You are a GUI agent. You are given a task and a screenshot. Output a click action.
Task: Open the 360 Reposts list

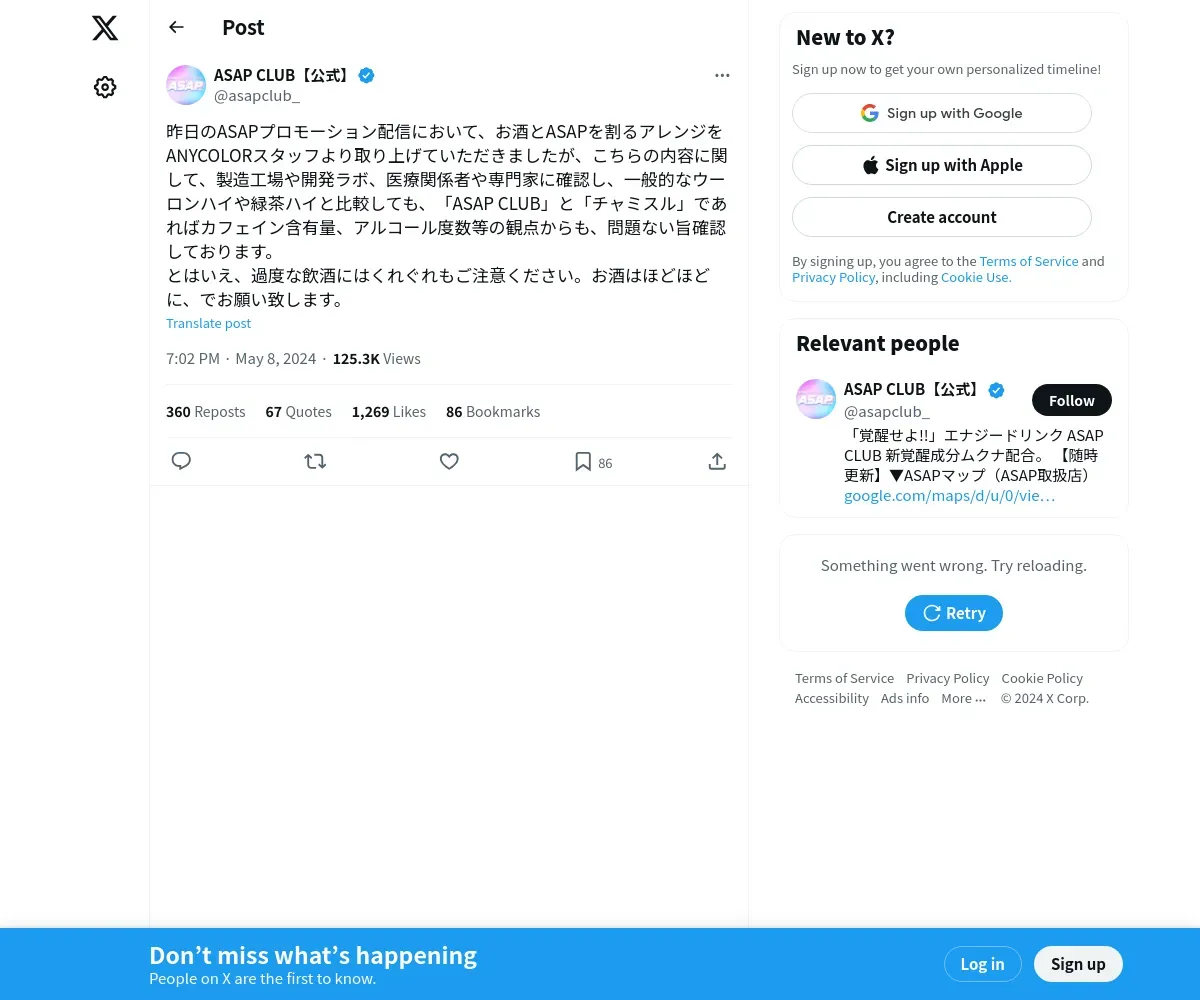[206, 412]
